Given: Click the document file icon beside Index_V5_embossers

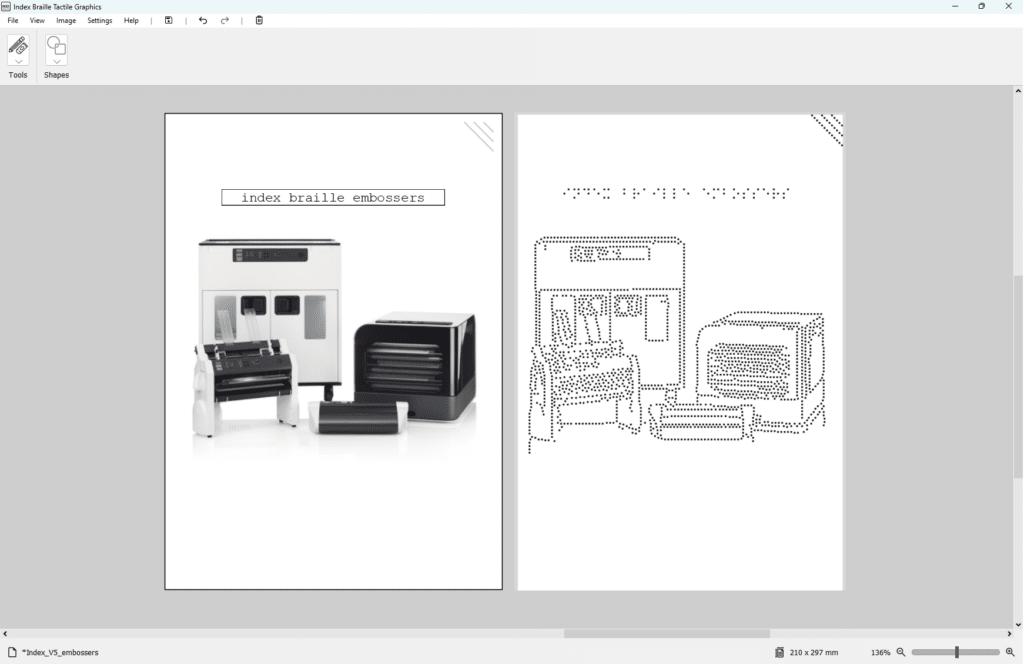Looking at the screenshot, I should coord(13,652).
